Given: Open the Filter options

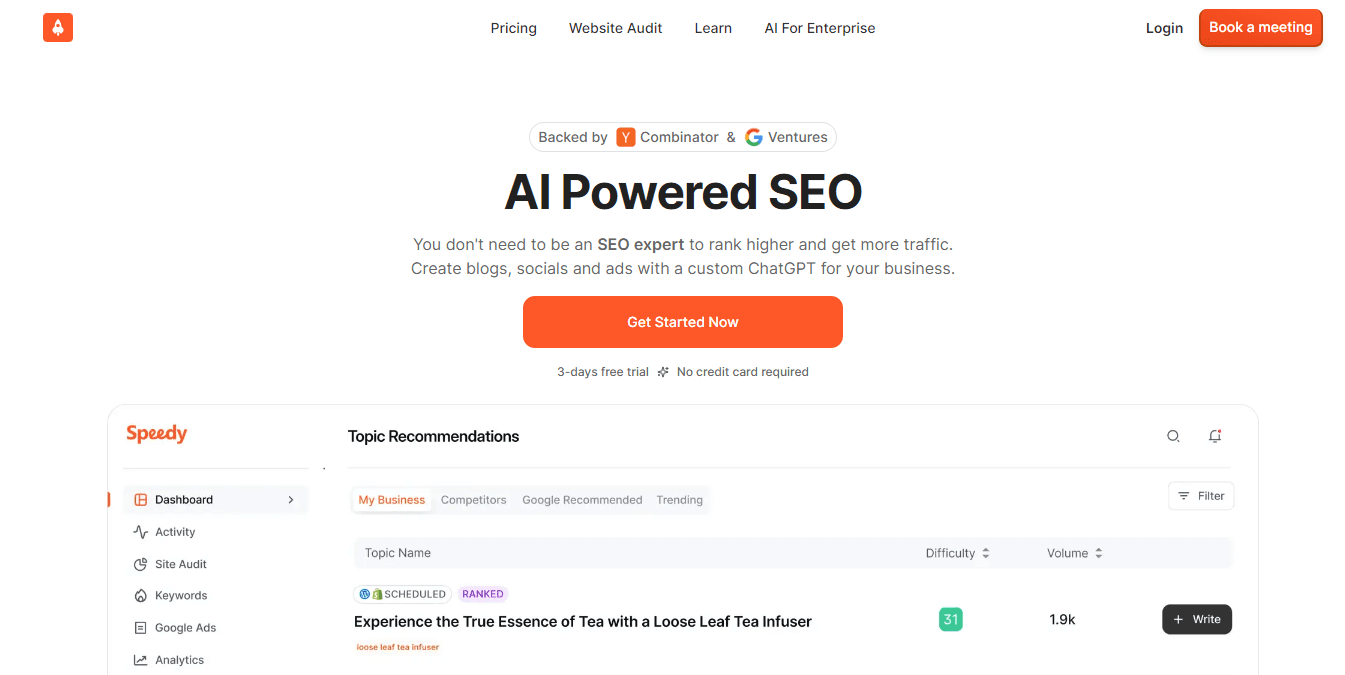Looking at the screenshot, I should [x=1201, y=496].
